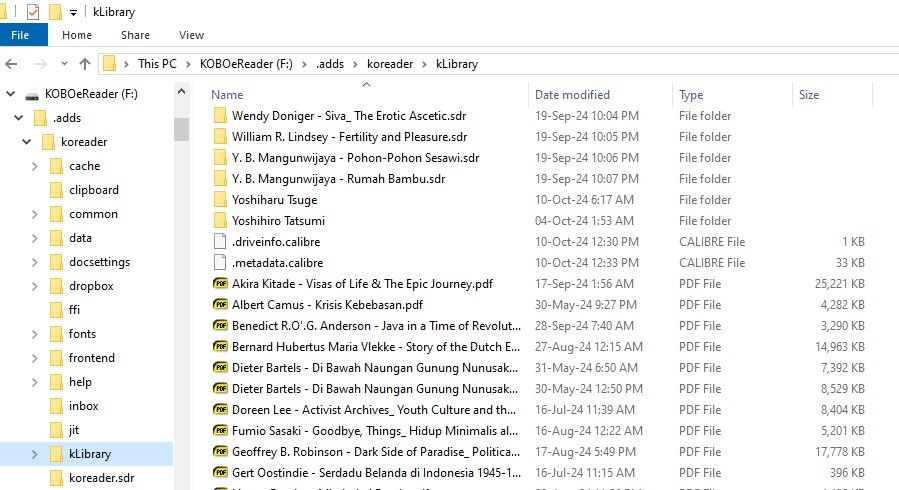Switch to the Share ribbon tab
The image size is (899, 490).
pyautogui.click(x=135, y=35)
